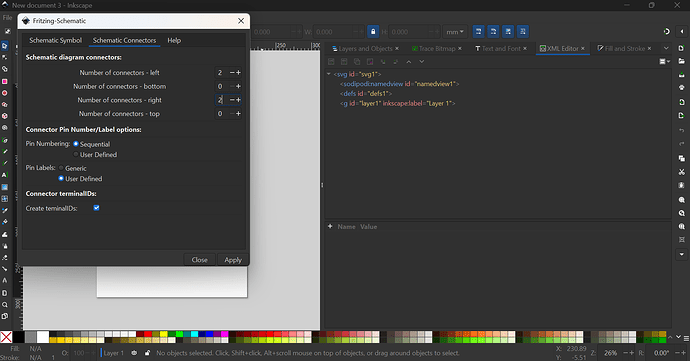Toggle Layer 1 visibility eye in status bar

coord(134,353)
